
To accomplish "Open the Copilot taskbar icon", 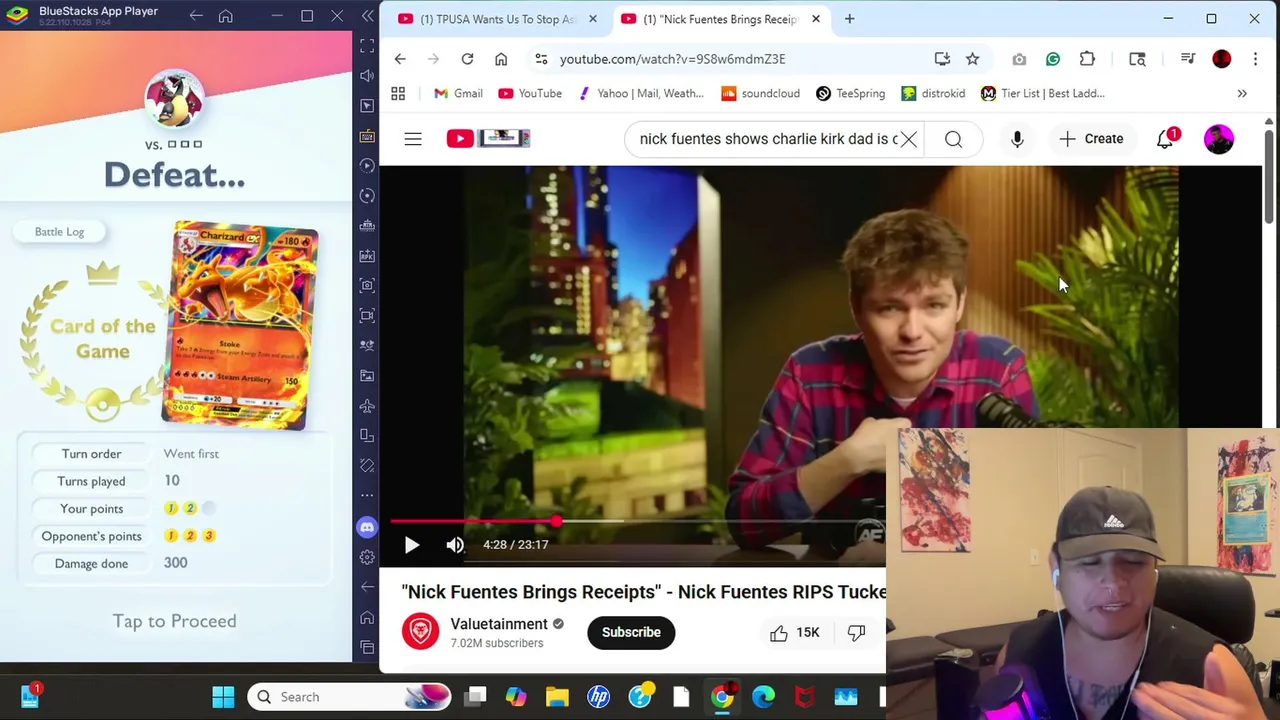I will tap(516, 697).
